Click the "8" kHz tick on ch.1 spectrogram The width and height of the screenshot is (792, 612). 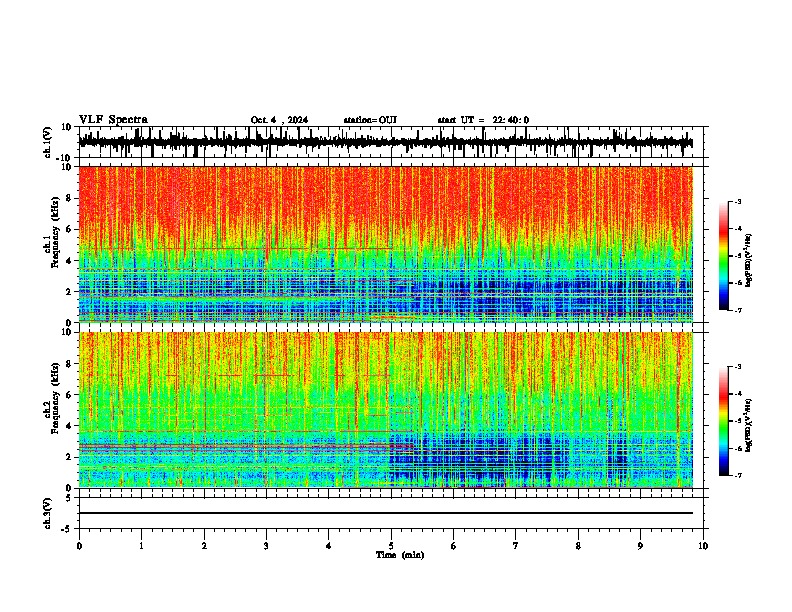[70, 198]
